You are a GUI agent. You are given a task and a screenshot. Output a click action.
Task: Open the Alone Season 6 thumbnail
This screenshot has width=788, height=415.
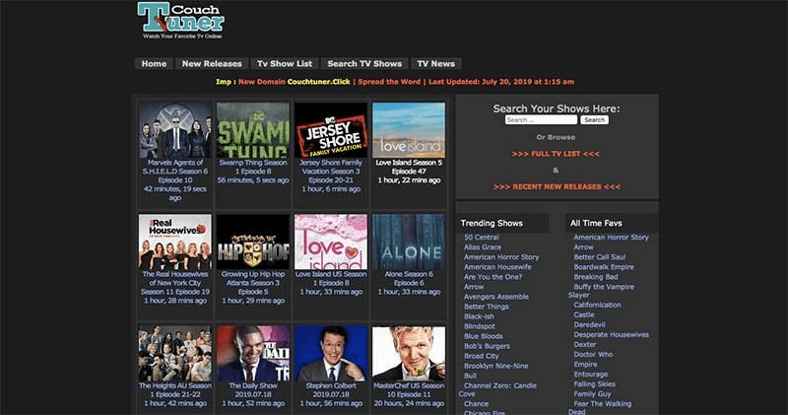click(x=408, y=242)
